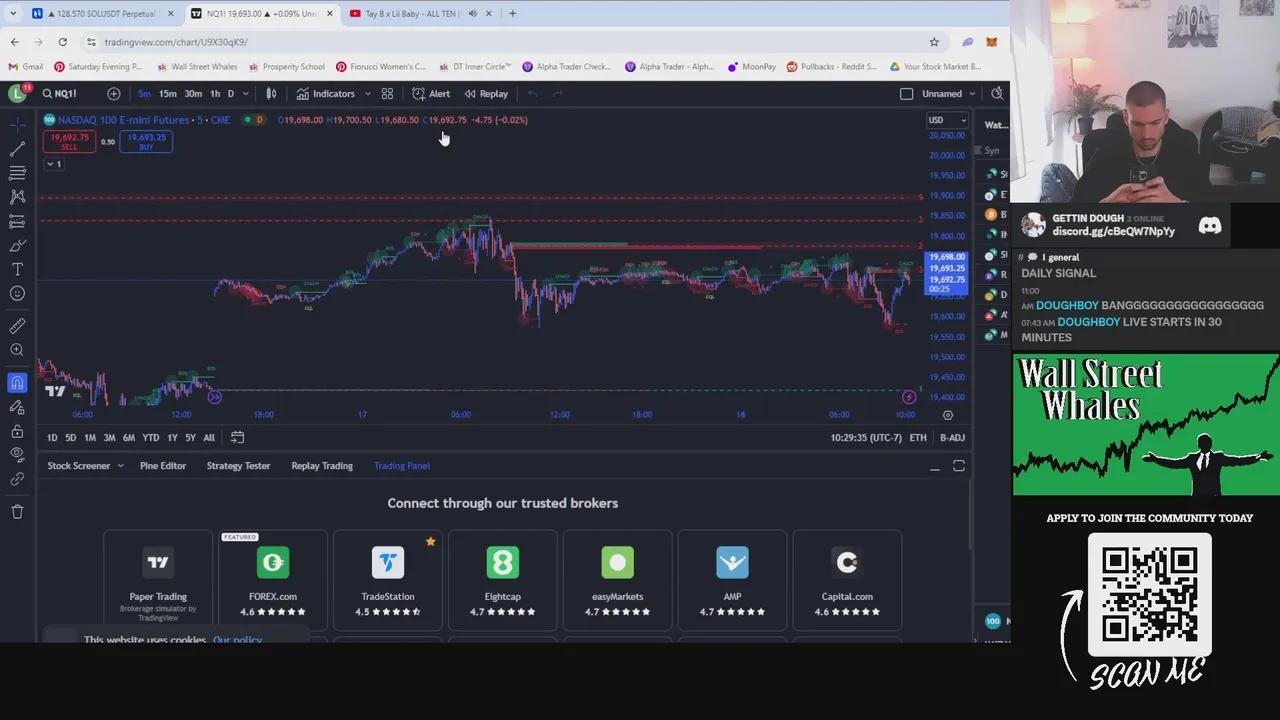Viewport: 1280px width, 720px height.
Task: Open the NQ1! symbol search
Action: pyautogui.click(x=61, y=93)
